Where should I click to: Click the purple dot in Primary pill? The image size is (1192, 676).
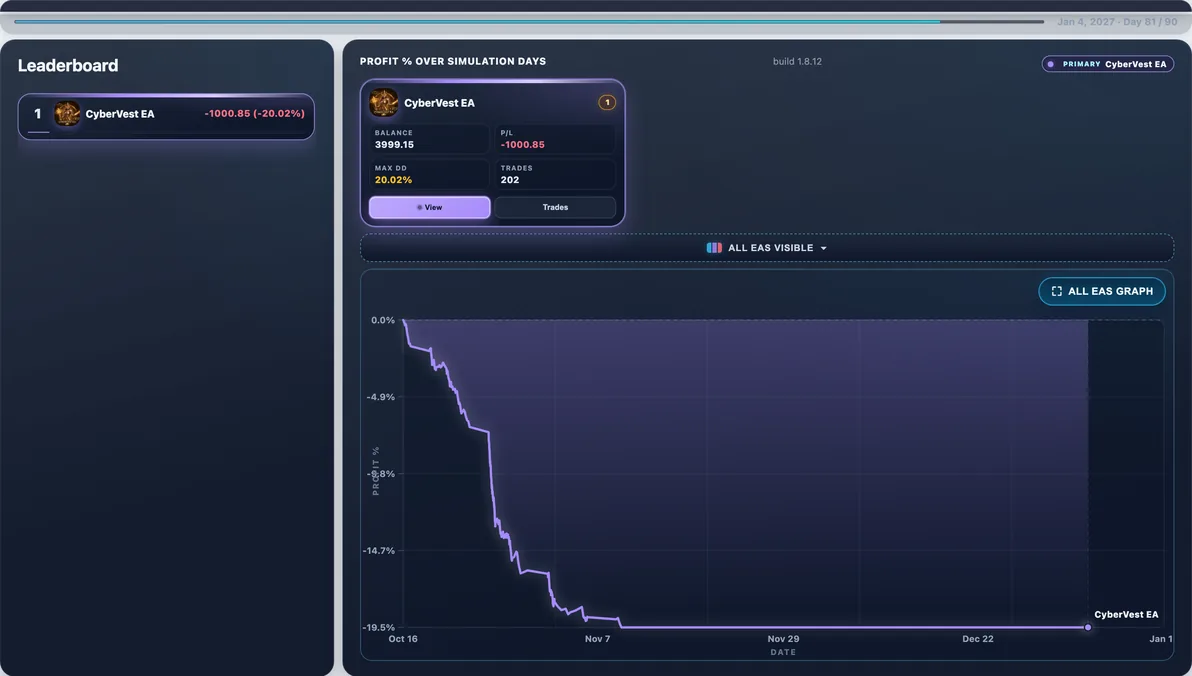(x=1051, y=64)
